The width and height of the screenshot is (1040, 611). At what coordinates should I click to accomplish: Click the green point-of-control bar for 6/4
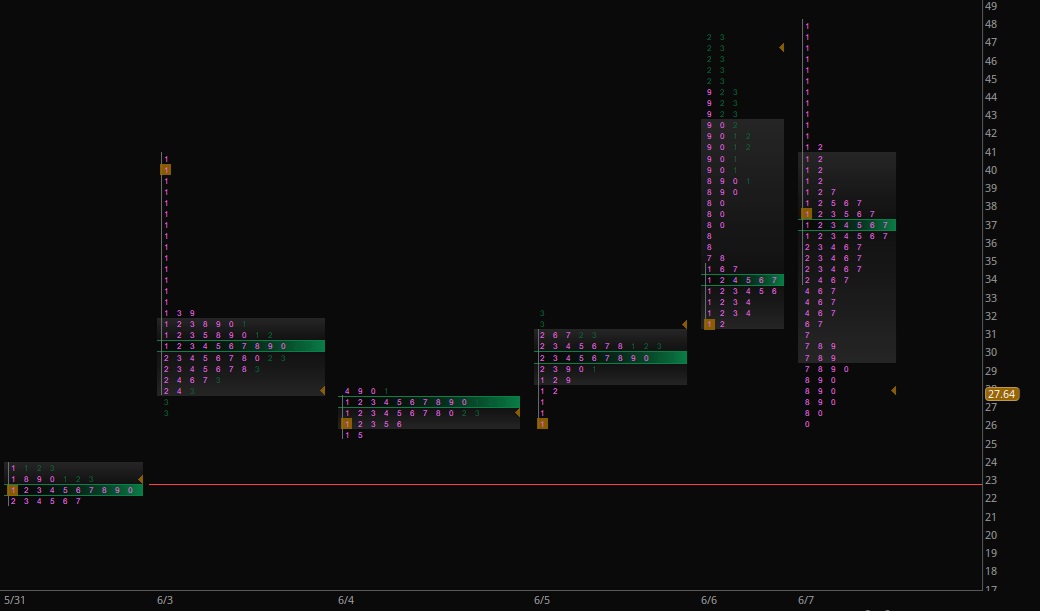coord(429,402)
